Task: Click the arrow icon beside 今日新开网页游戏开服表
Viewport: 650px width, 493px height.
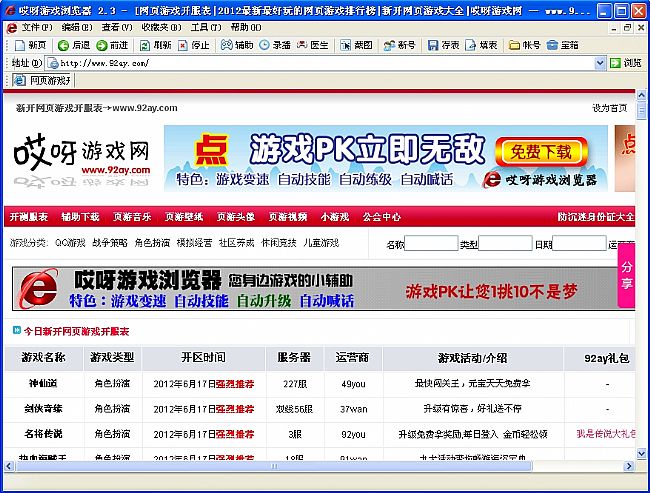Action: coord(17,330)
